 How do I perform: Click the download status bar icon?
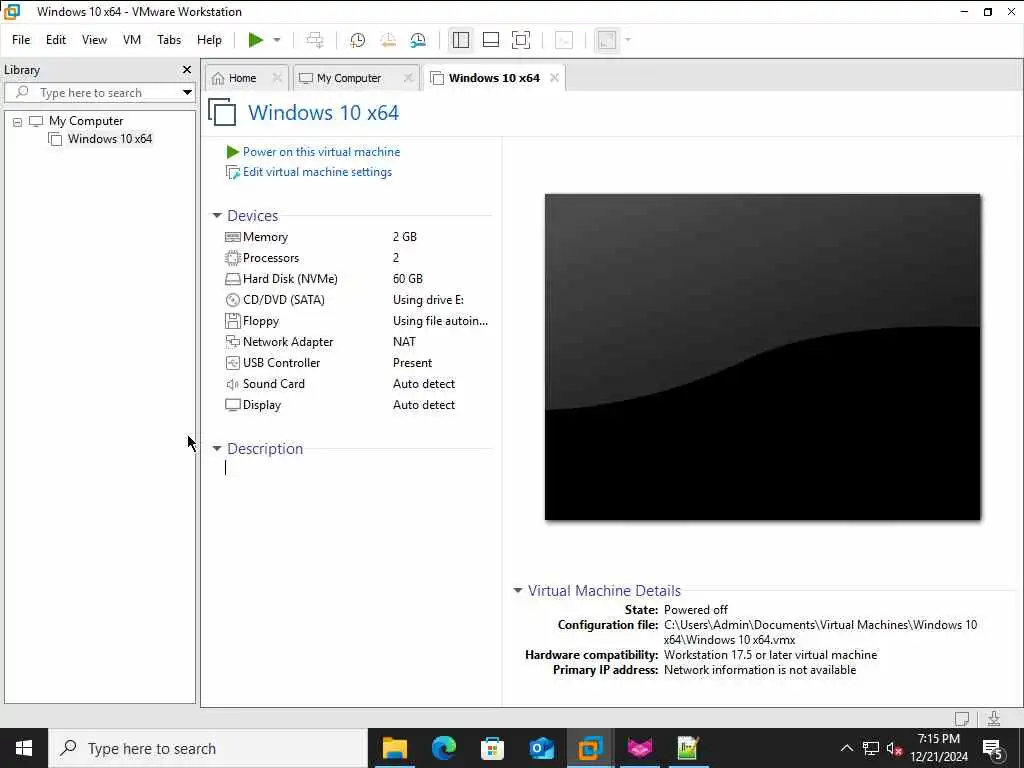point(994,718)
